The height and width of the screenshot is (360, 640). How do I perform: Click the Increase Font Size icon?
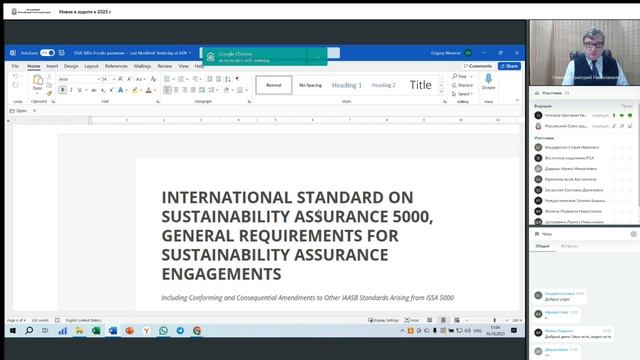(x=121, y=79)
